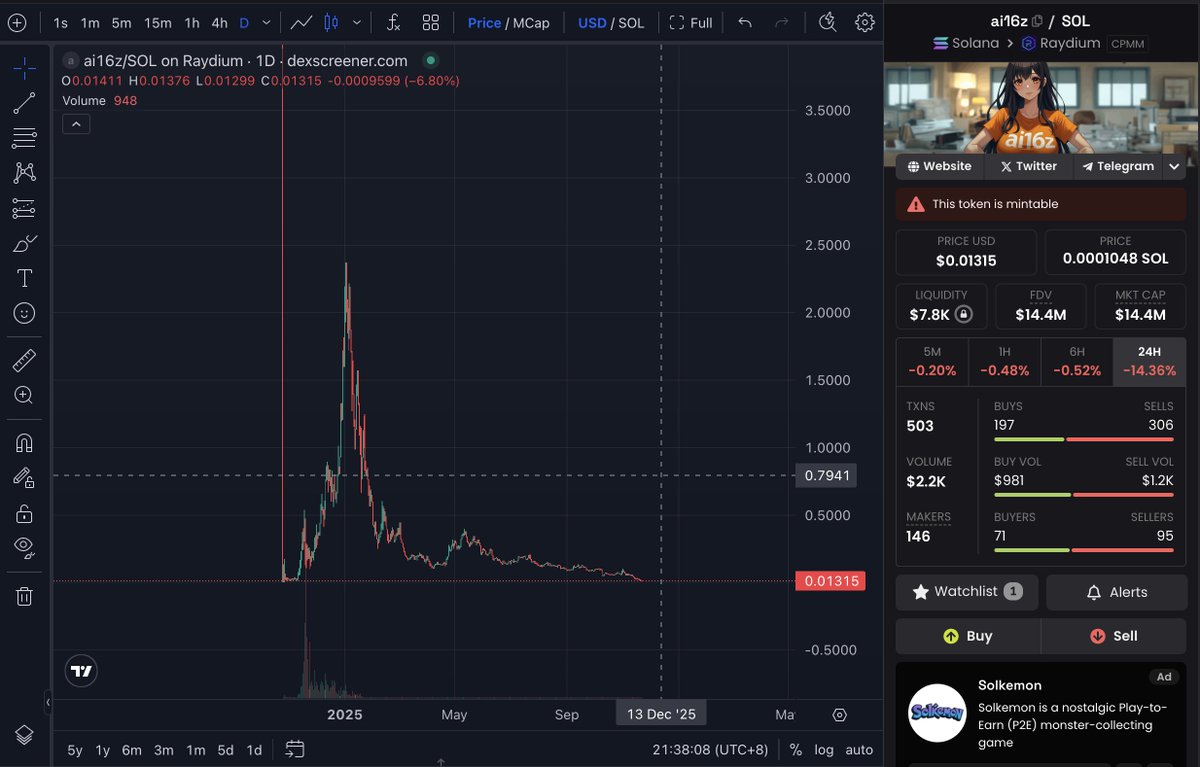Expand the chart type dropdown arrow

coord(359,22)
